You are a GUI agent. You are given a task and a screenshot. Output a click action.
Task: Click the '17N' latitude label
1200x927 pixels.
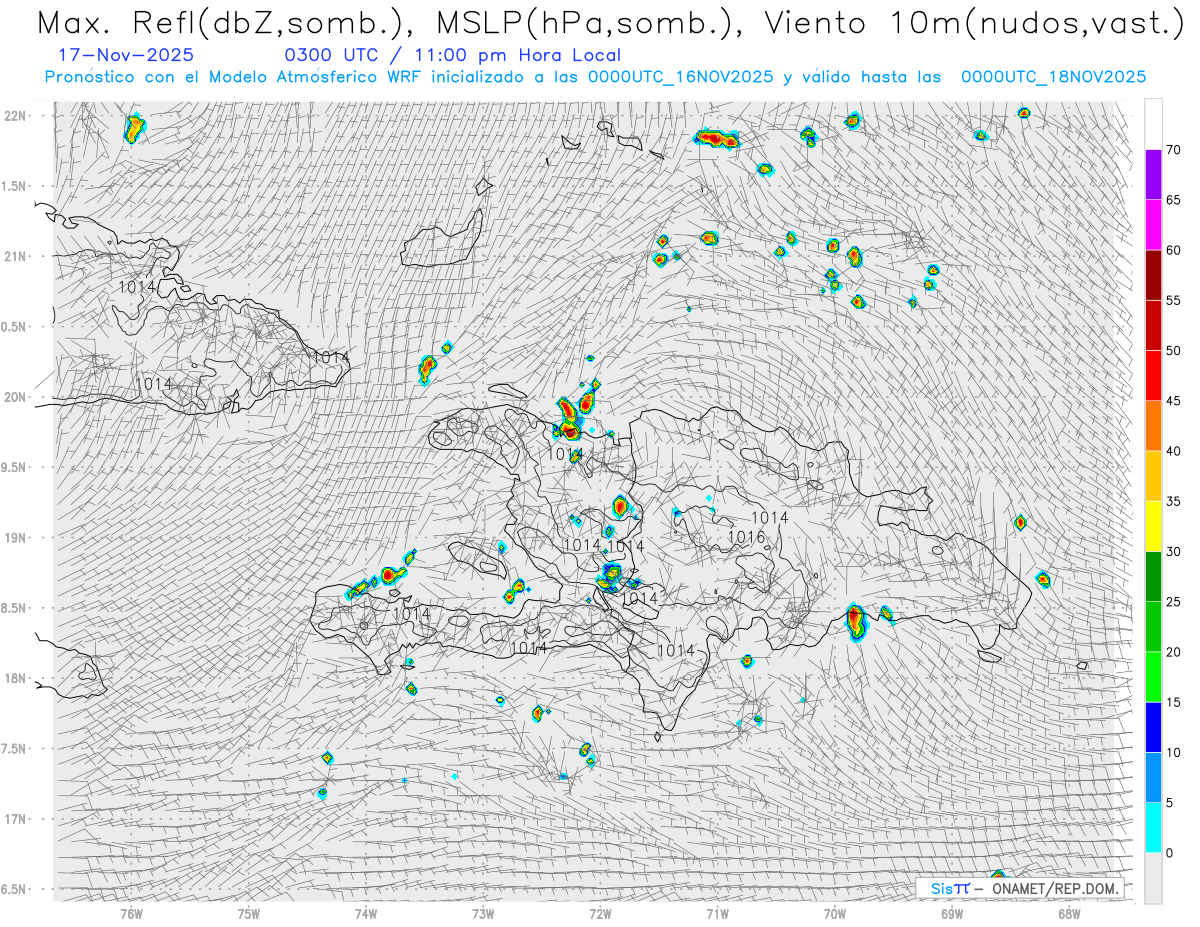[x=14, y=819]
